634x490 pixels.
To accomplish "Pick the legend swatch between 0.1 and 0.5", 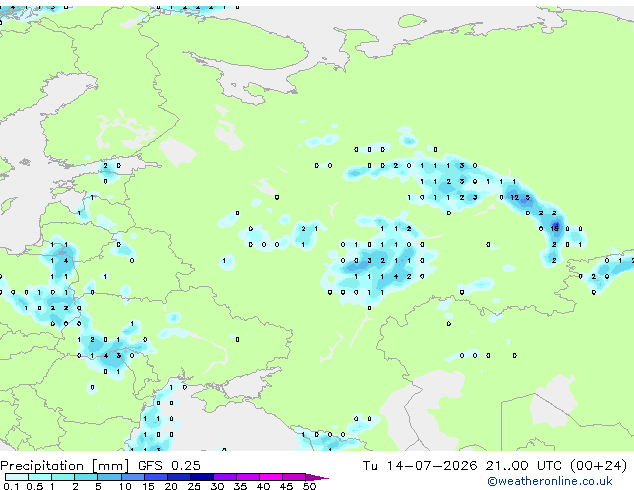I will 17,477.
